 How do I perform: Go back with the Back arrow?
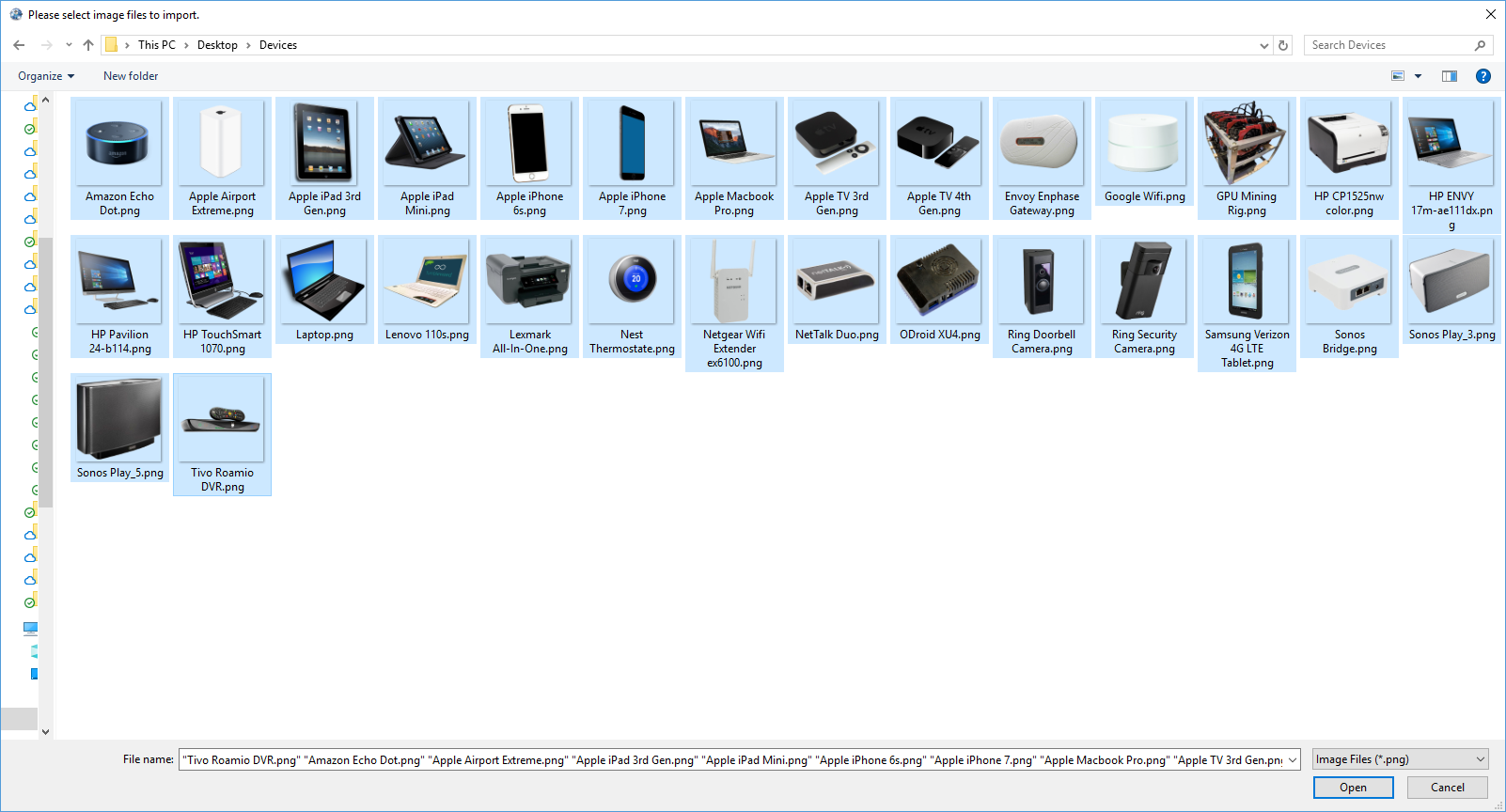coord(19,45)
